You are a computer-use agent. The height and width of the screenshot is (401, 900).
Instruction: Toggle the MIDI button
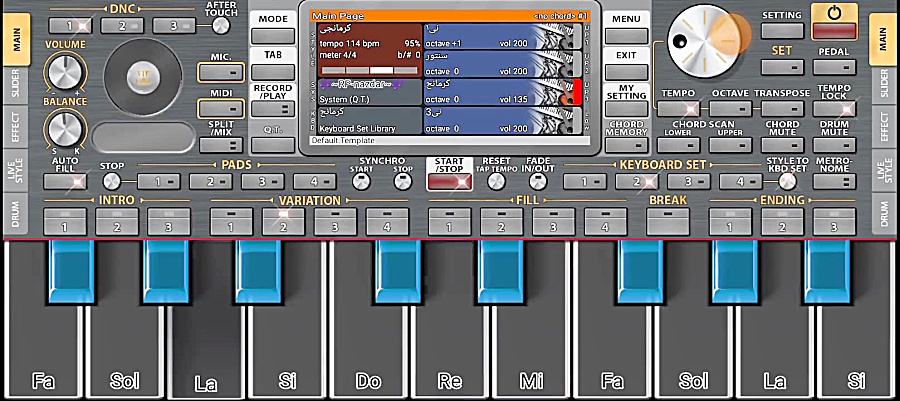tap(221, 109)
